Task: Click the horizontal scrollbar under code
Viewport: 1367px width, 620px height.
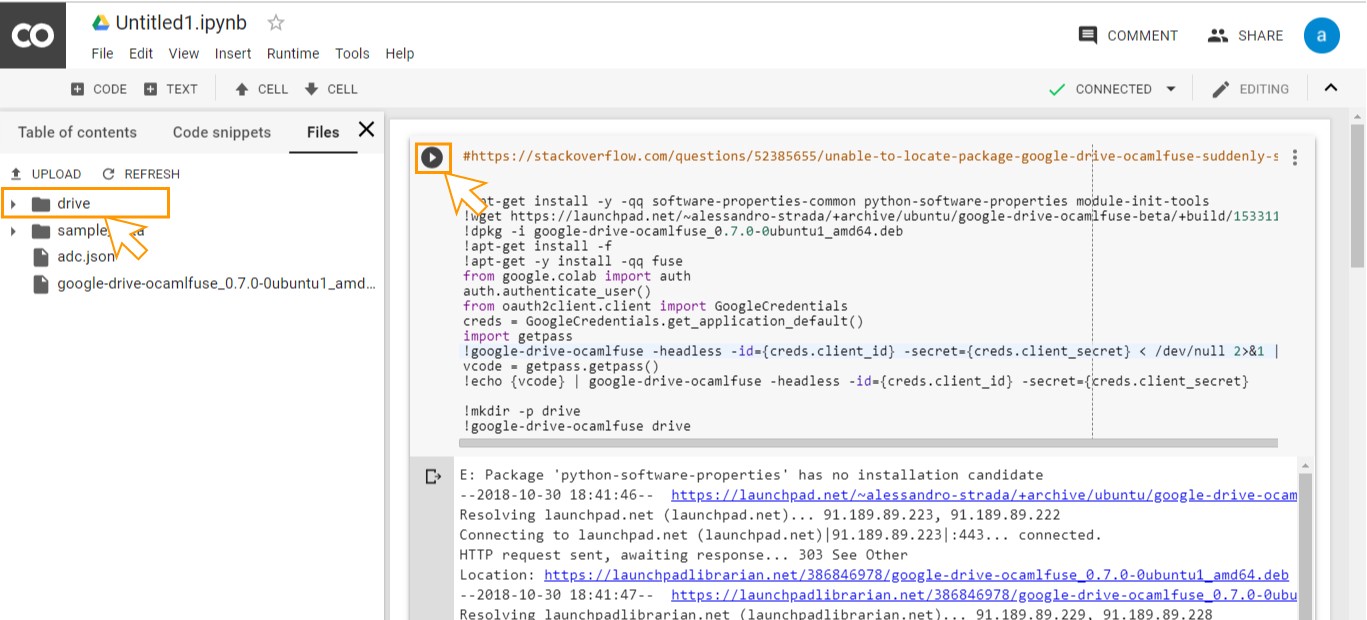Action: click(x=867, y=442)
